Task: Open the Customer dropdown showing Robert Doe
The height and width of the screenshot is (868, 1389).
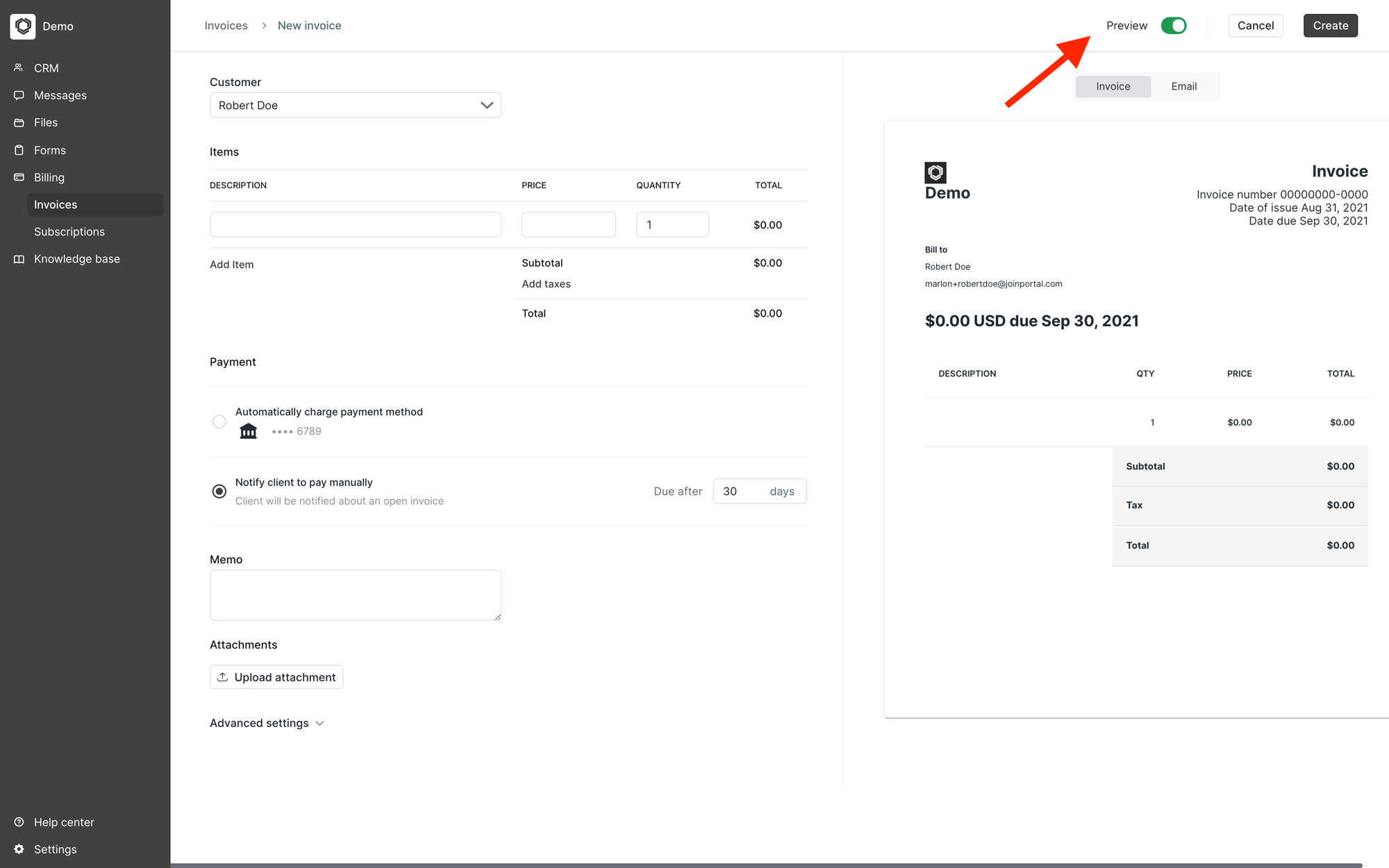Action: [355, 106]
